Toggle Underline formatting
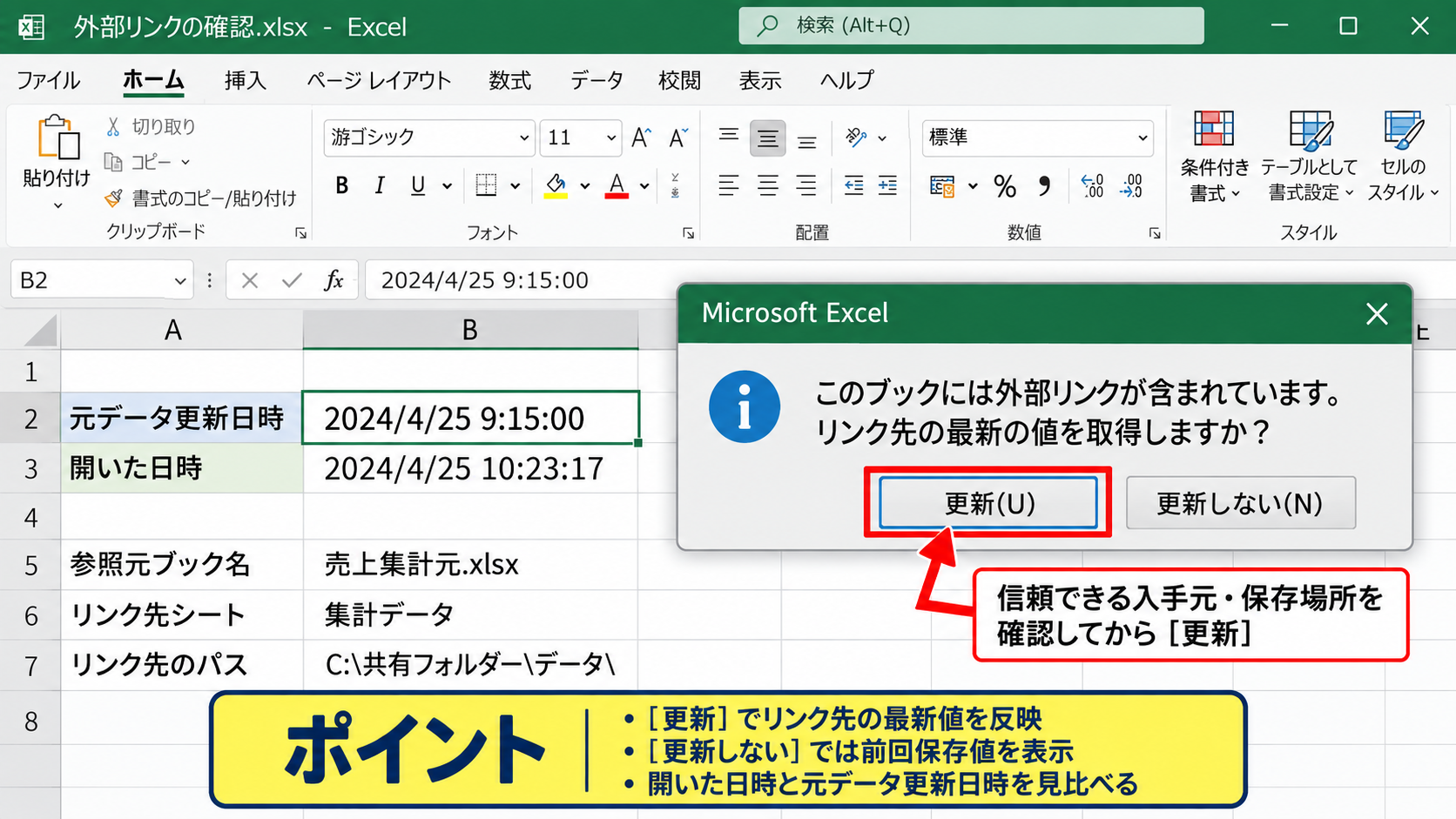 [418, 185]
